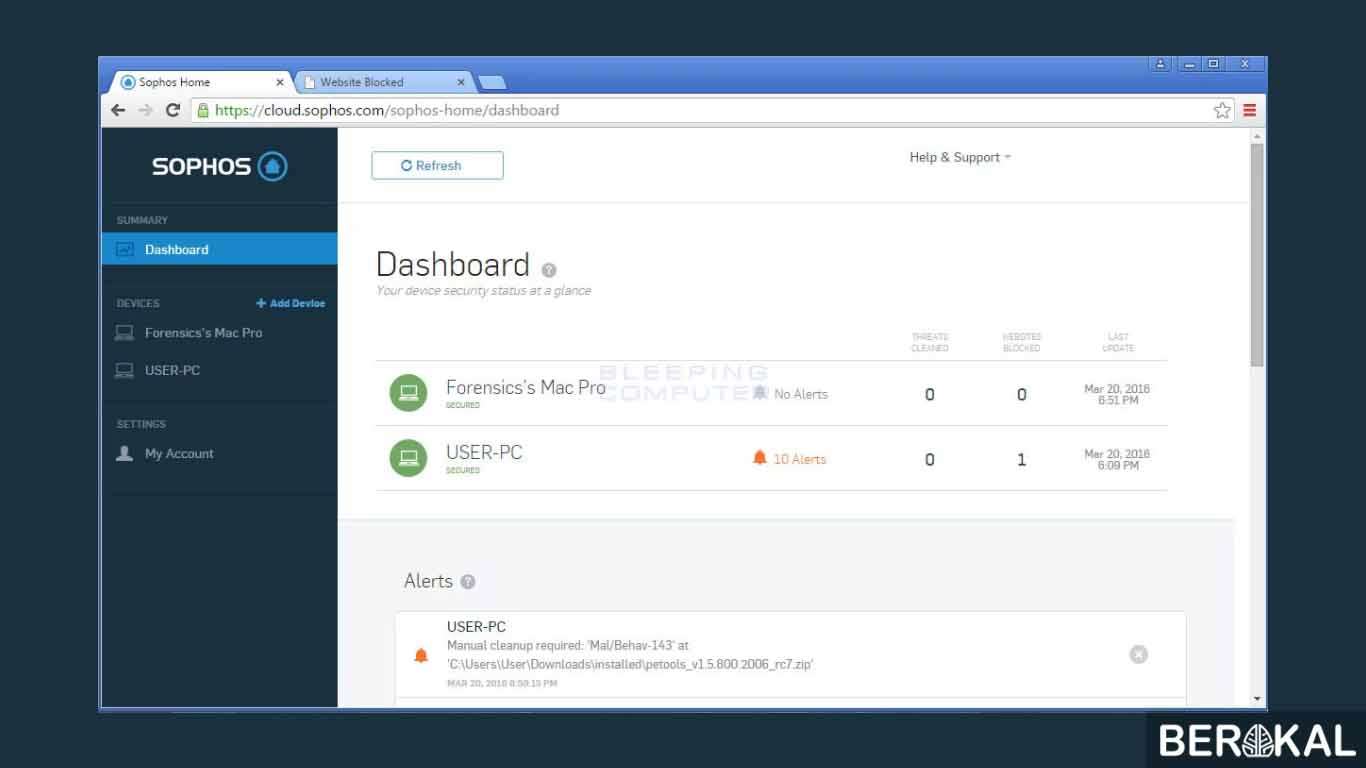Click the grey bell next to No Alerts

pos(760,393)
